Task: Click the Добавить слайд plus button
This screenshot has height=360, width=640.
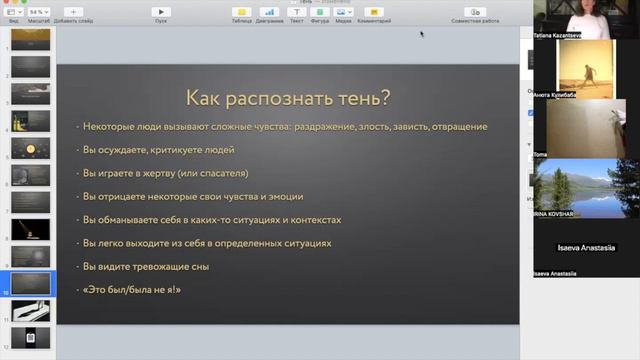Action: [x=73, y=12]
